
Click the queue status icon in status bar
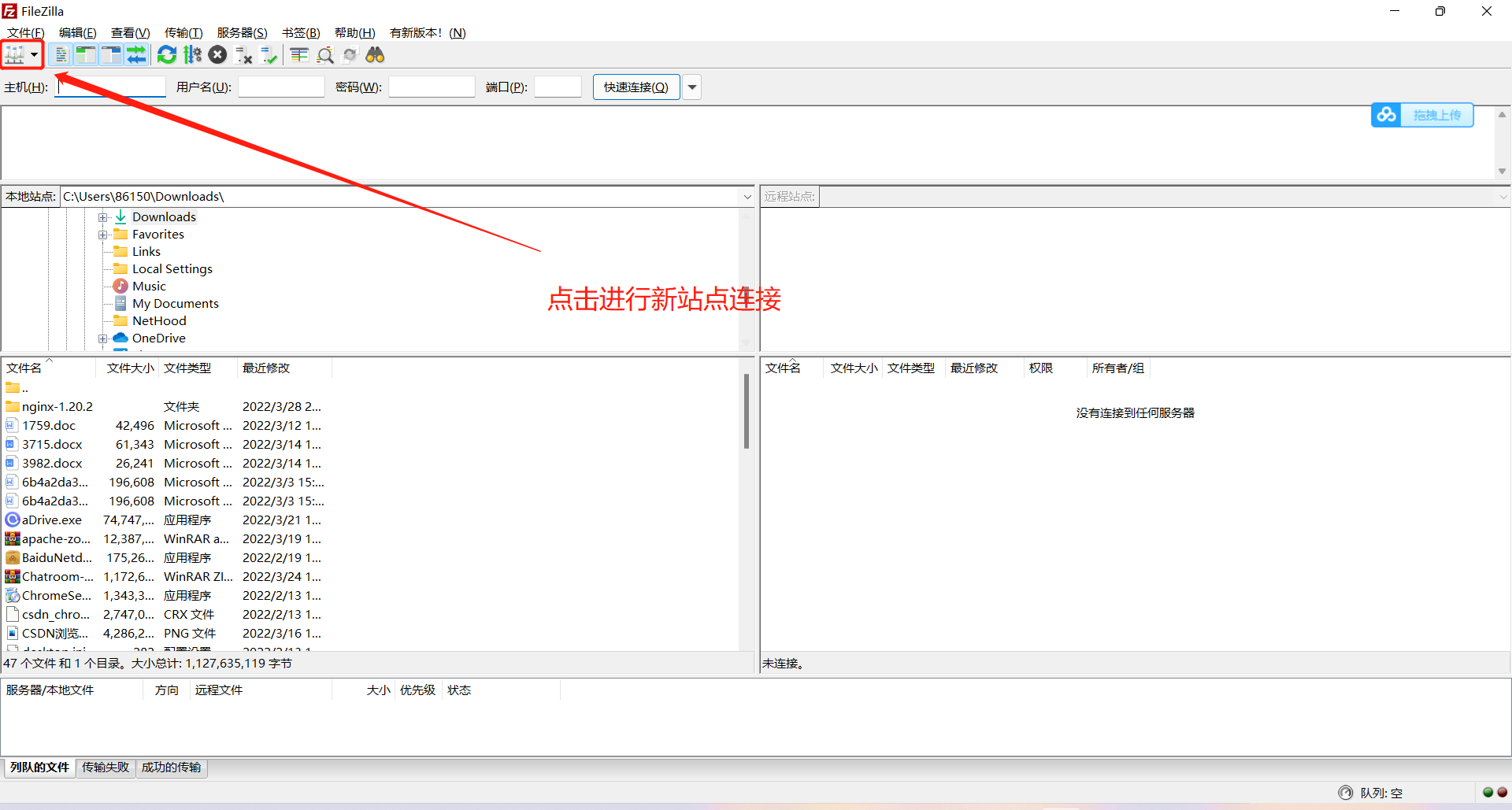pyautogui.click(x=1346, y=793)
